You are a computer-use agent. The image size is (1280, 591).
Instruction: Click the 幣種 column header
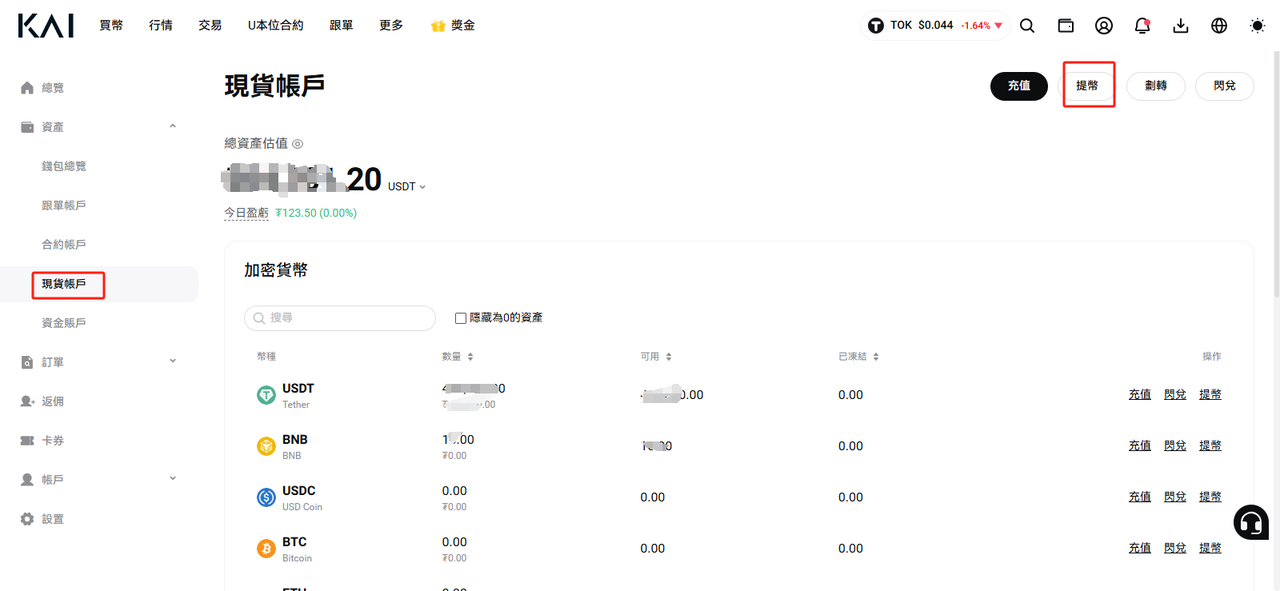266,357
